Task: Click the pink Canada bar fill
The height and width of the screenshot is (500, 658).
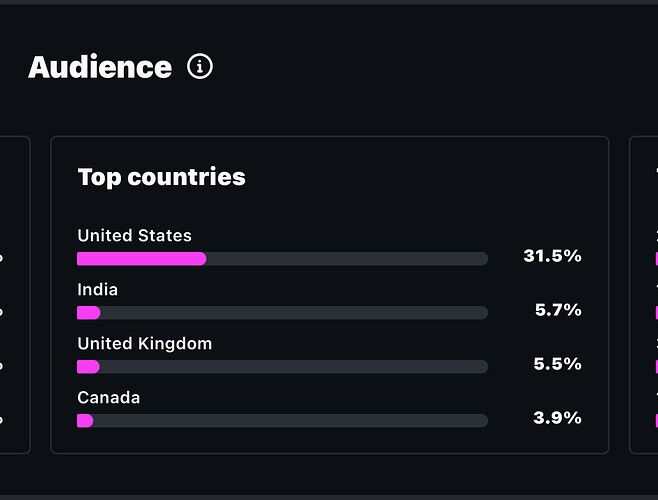Action: pyautogui.click(x=85, y=421)
